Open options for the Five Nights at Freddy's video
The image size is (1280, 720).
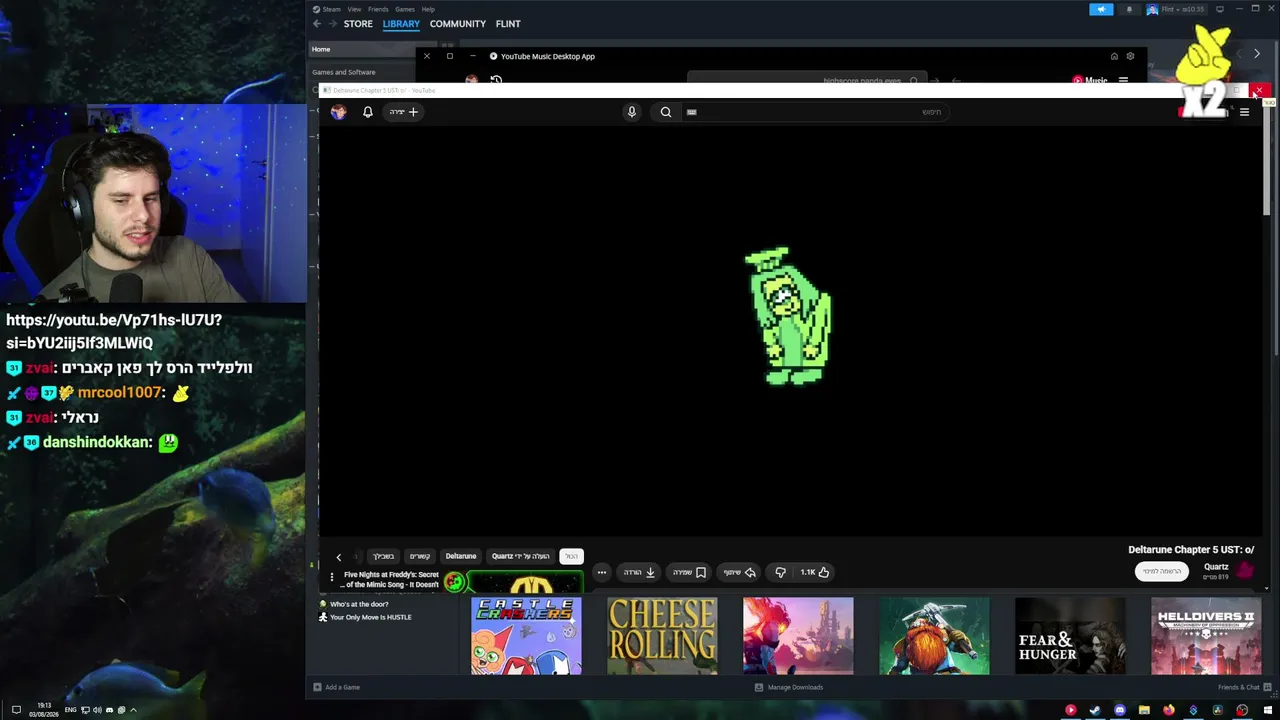[x=332, y=577]
